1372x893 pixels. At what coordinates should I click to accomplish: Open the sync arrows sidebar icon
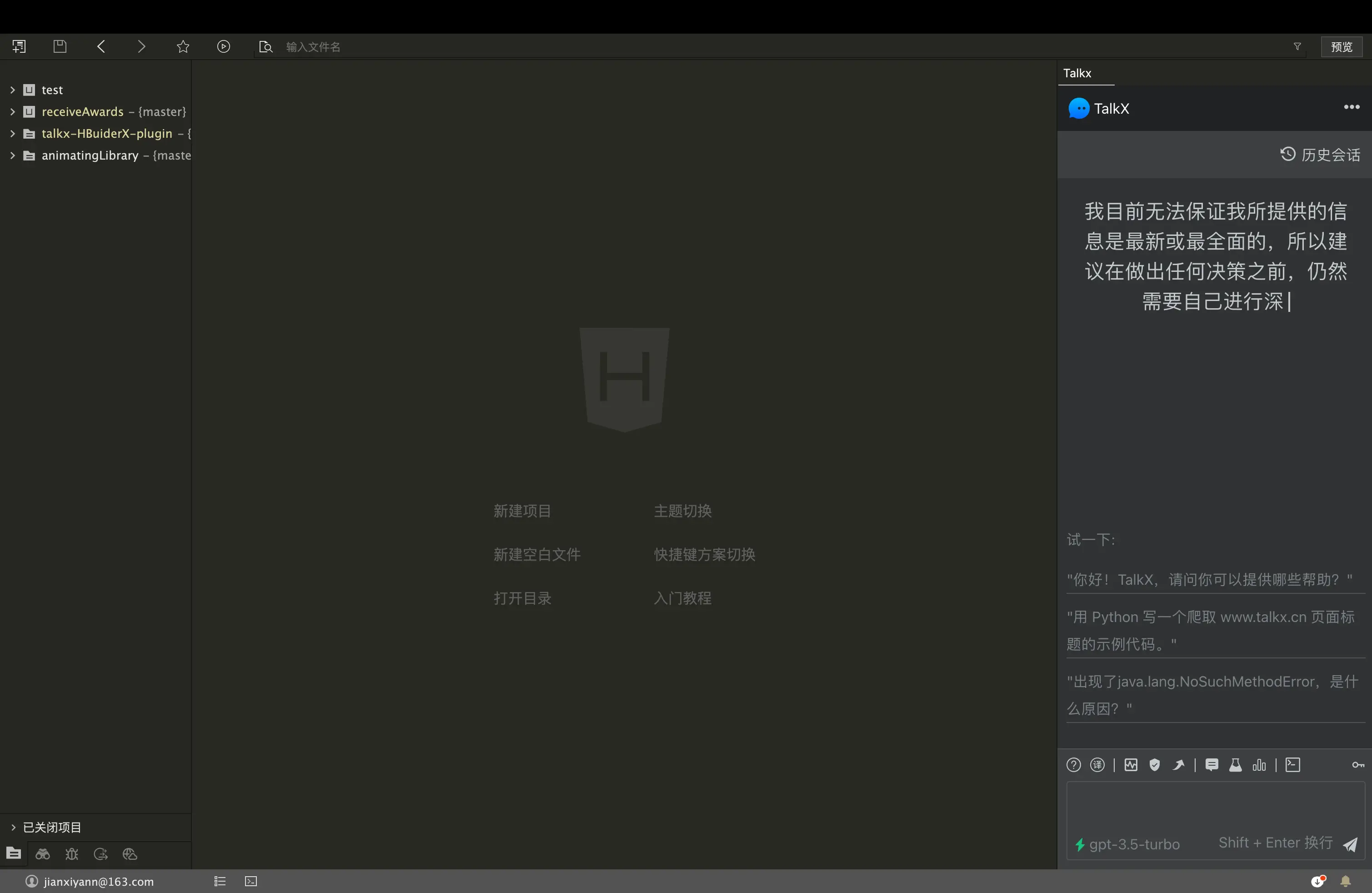tap(101, 854)
